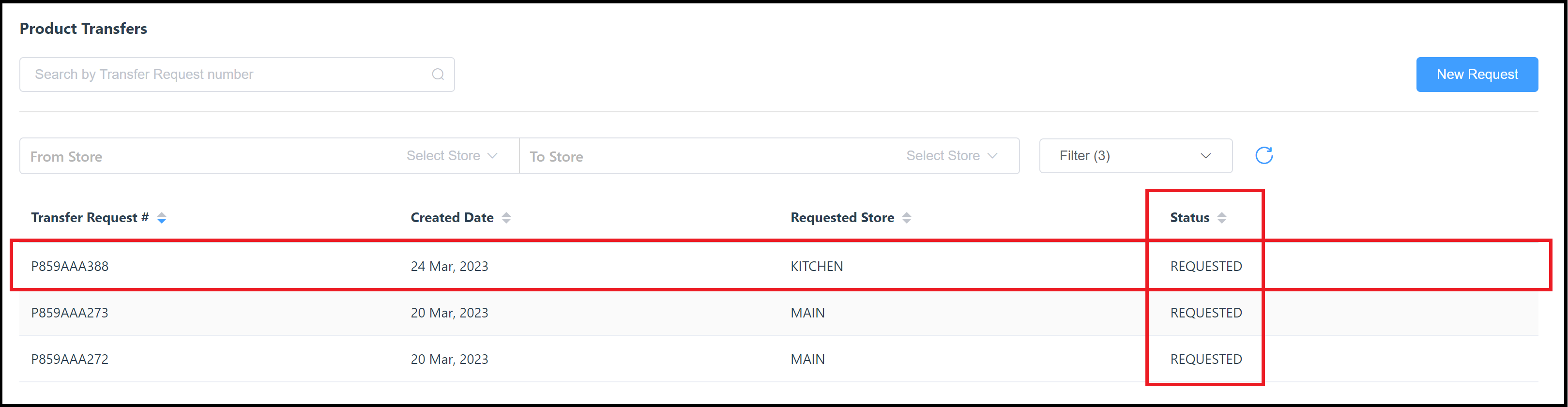Click the KITCHEN requested store entry
1568x407 pixels.
(x=816, y=266)
